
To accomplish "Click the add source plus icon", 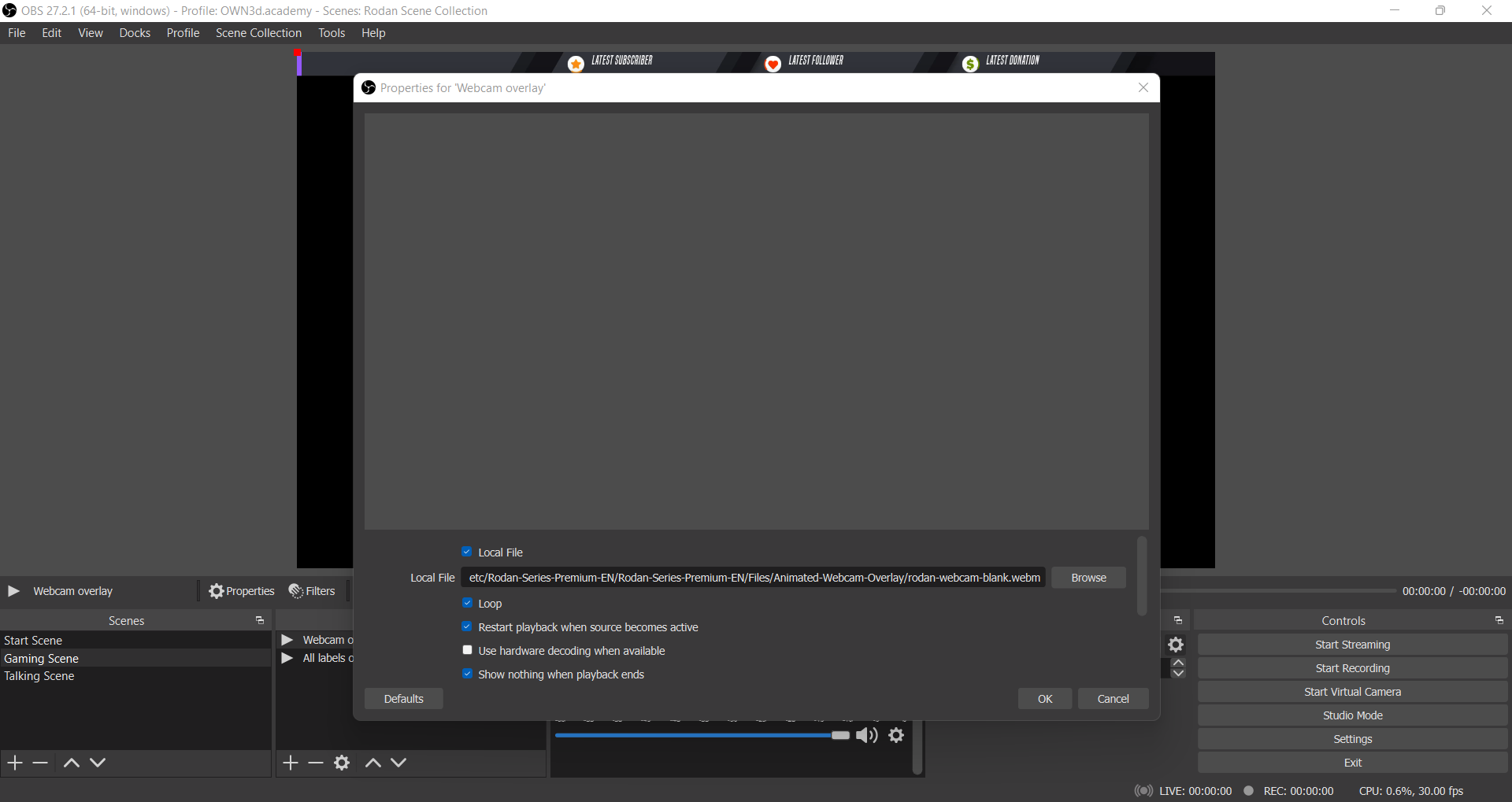I will [291, 763].
